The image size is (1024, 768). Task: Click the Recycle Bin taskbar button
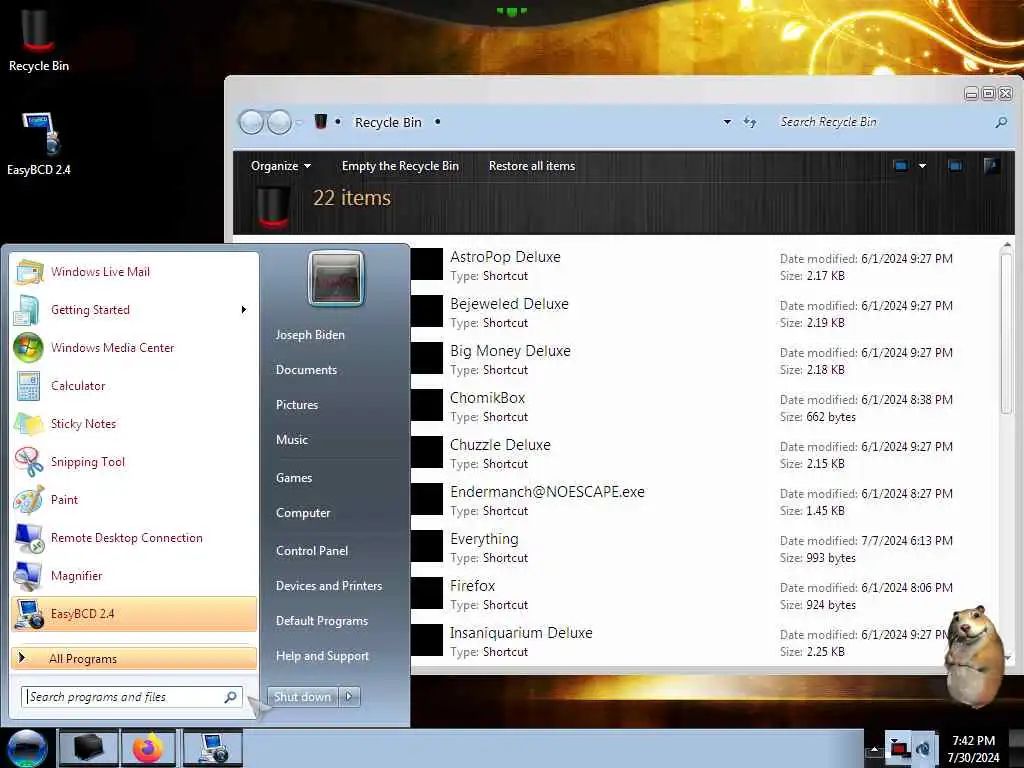tap(89, 748)
